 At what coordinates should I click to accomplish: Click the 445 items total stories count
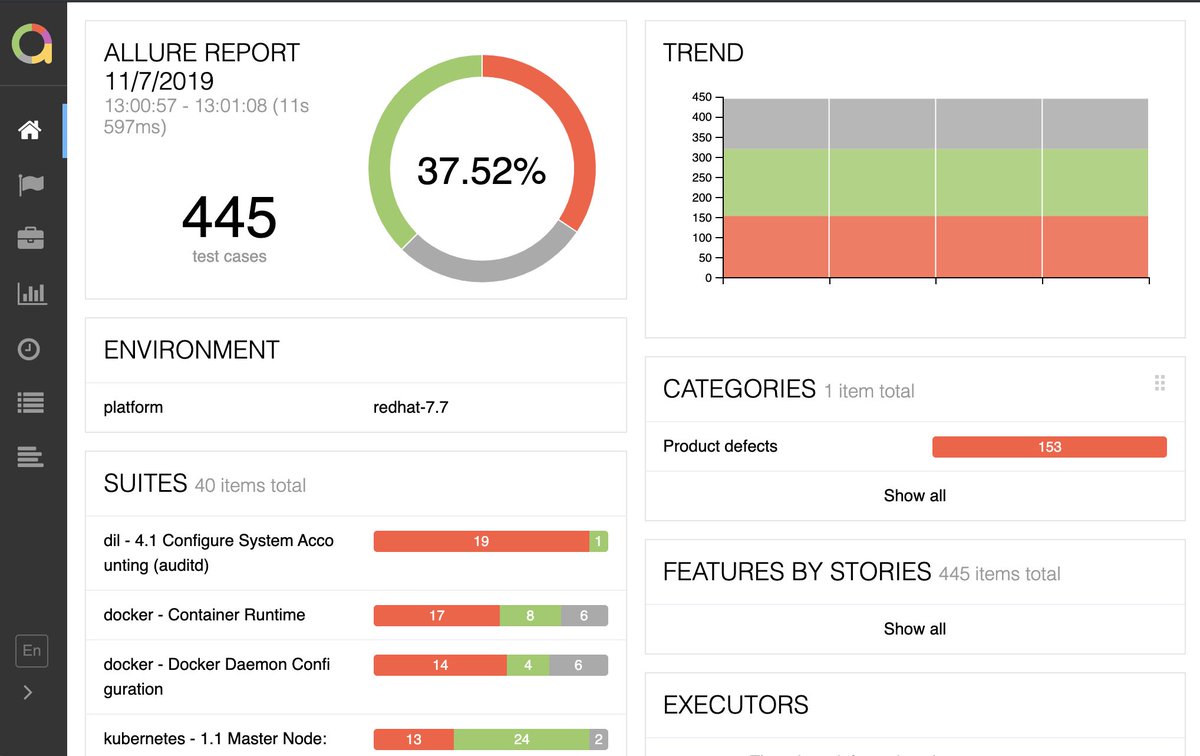999,574
